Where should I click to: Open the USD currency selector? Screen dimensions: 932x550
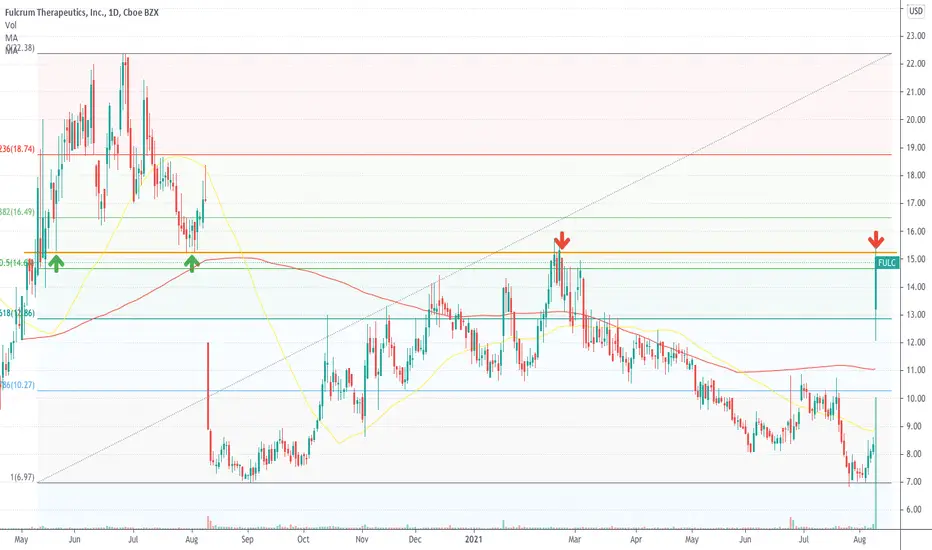[x=916, y=11]
